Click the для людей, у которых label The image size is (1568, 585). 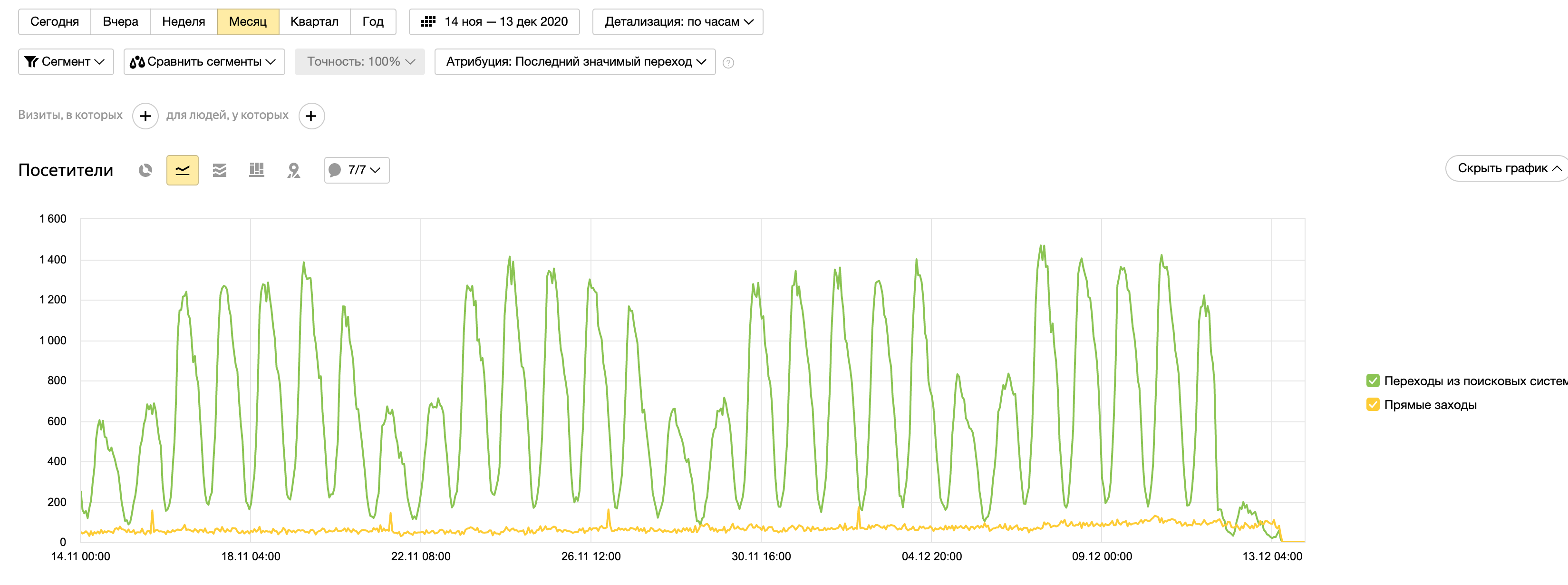coord(228,115)
